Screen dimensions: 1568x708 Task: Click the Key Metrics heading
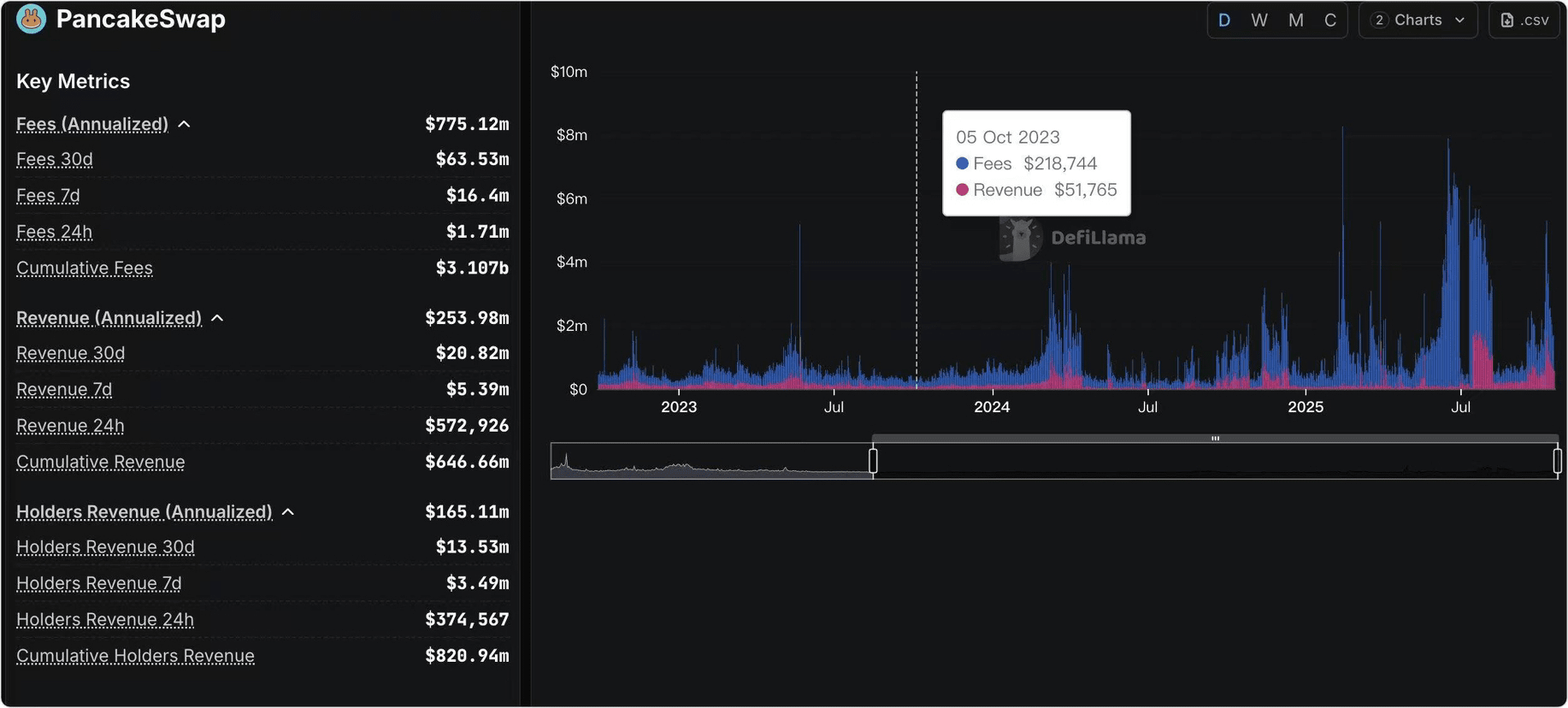point(74,81)
